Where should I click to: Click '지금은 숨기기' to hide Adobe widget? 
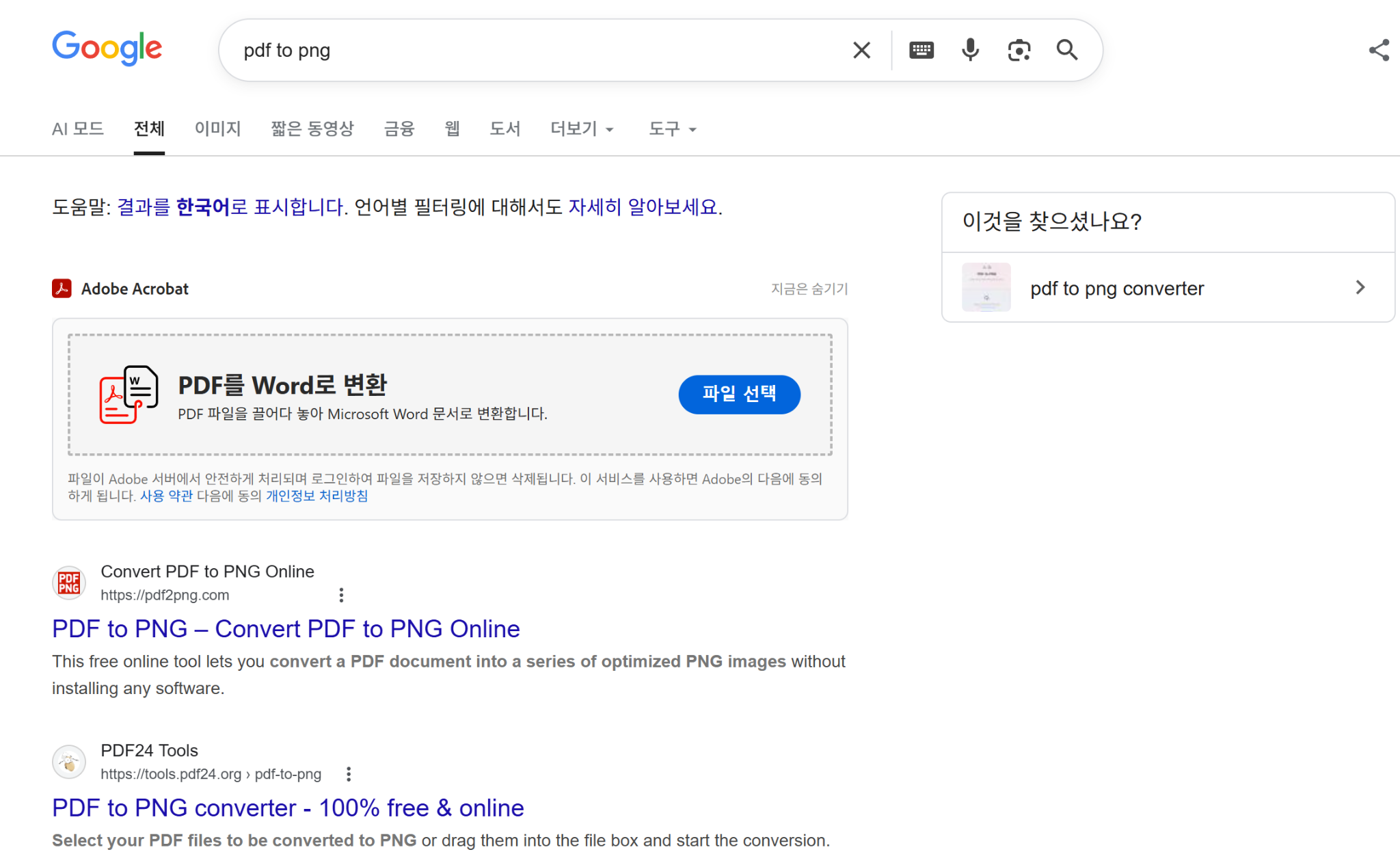[x=809, y=289]
